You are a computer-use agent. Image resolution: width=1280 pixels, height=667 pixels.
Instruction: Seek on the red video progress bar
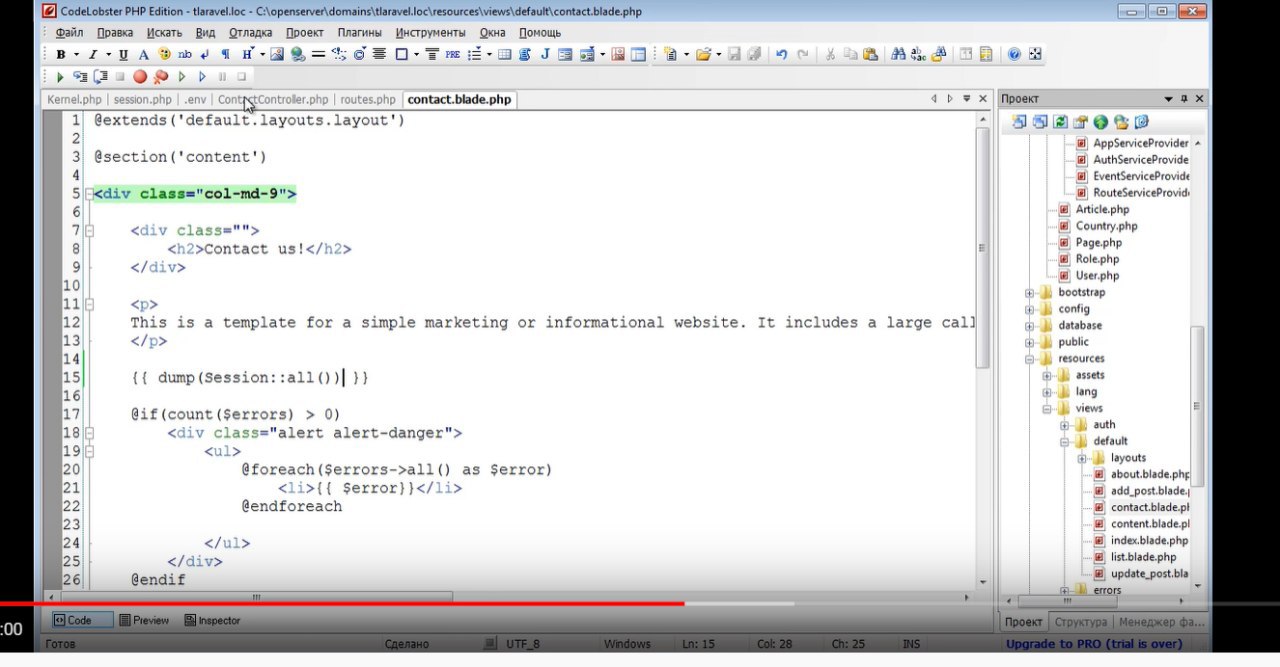coord(342,604)
